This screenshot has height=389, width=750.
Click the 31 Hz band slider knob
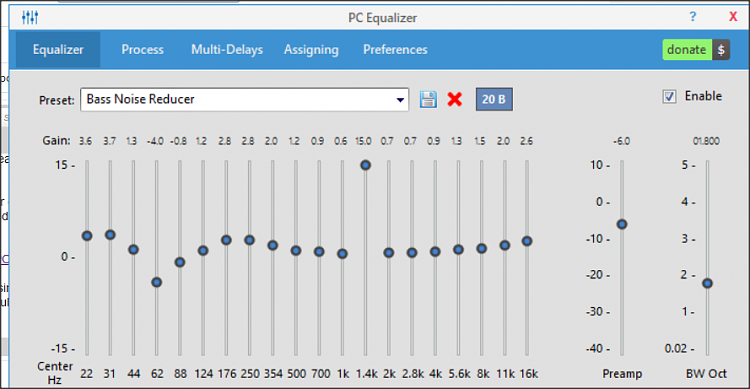point(110,235)
